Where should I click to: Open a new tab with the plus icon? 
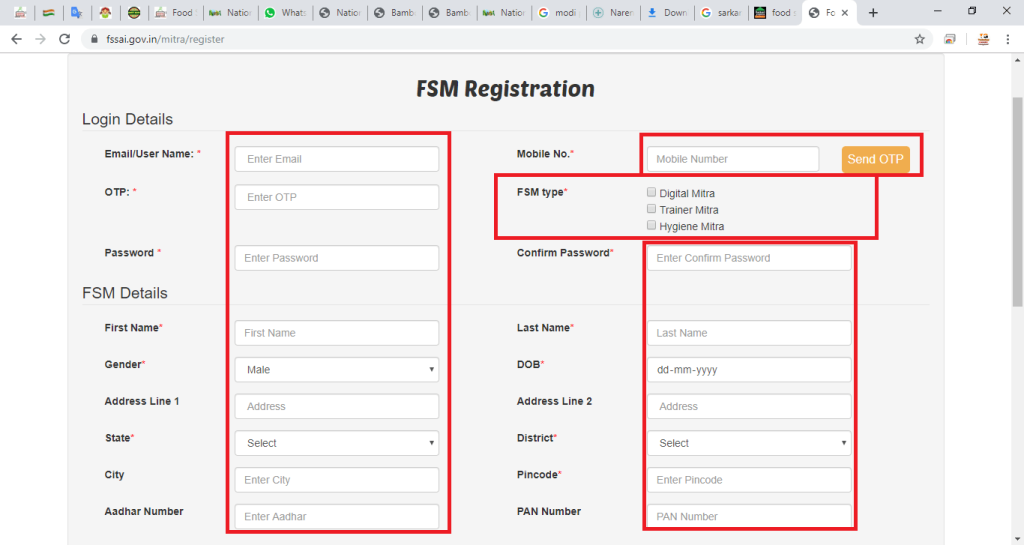[x=872, y=12]
